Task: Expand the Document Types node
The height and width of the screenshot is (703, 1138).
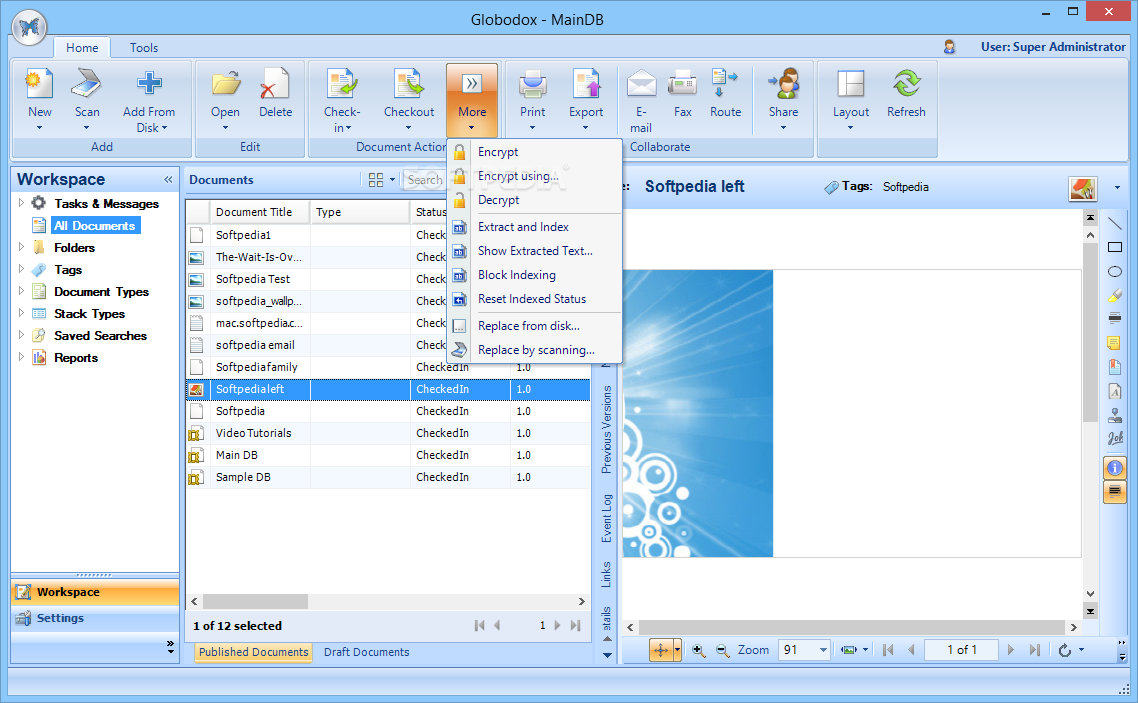Action: (x=21, y=291)
